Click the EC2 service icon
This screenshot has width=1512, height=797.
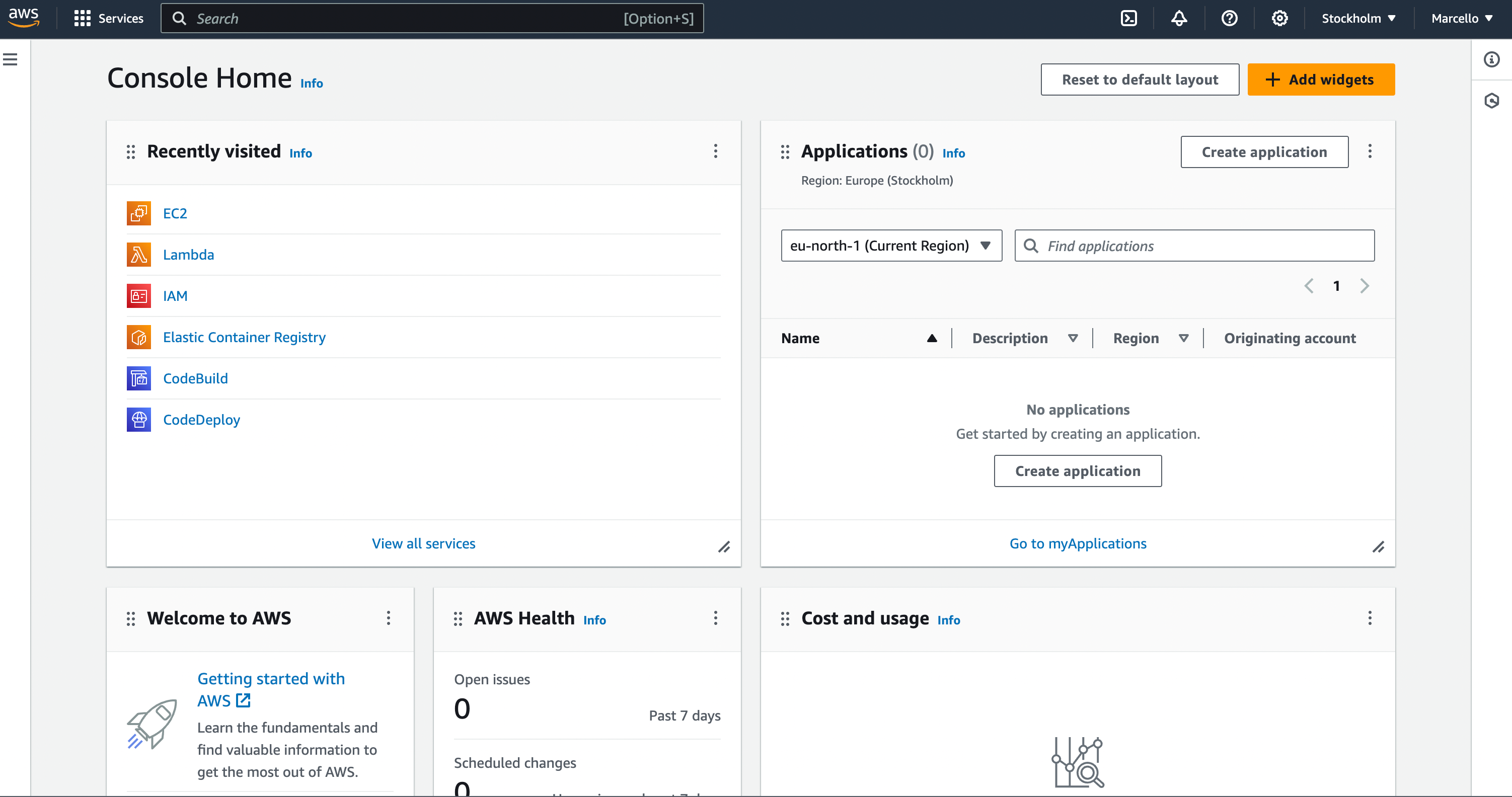(138, 213)
